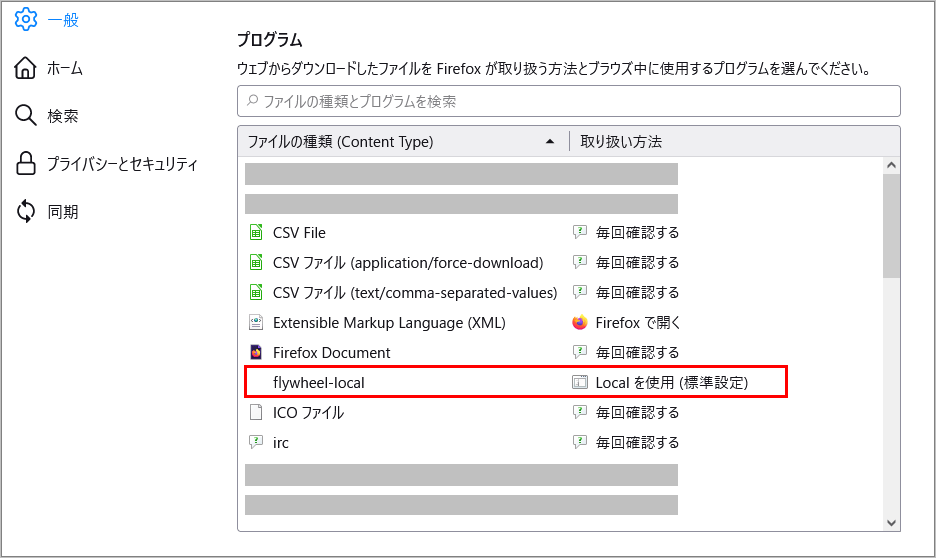Click the file type and program search field

(x=568, y=101)
